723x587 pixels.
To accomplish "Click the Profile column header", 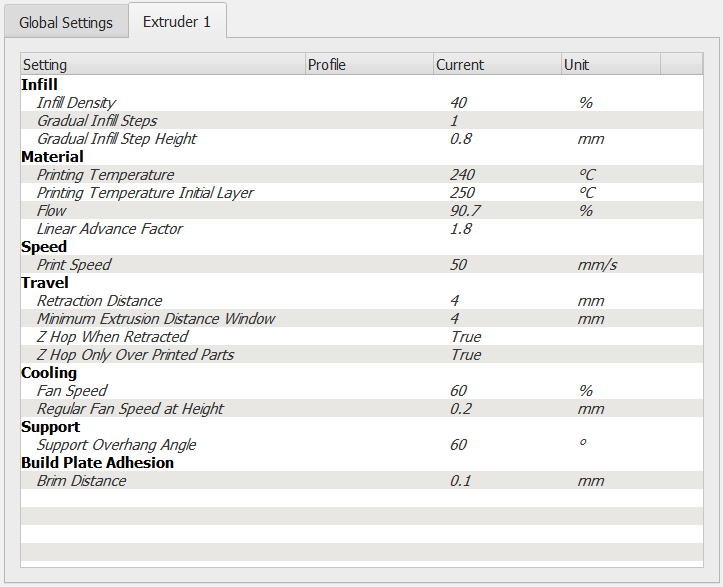I will click(x=369, y=64).
